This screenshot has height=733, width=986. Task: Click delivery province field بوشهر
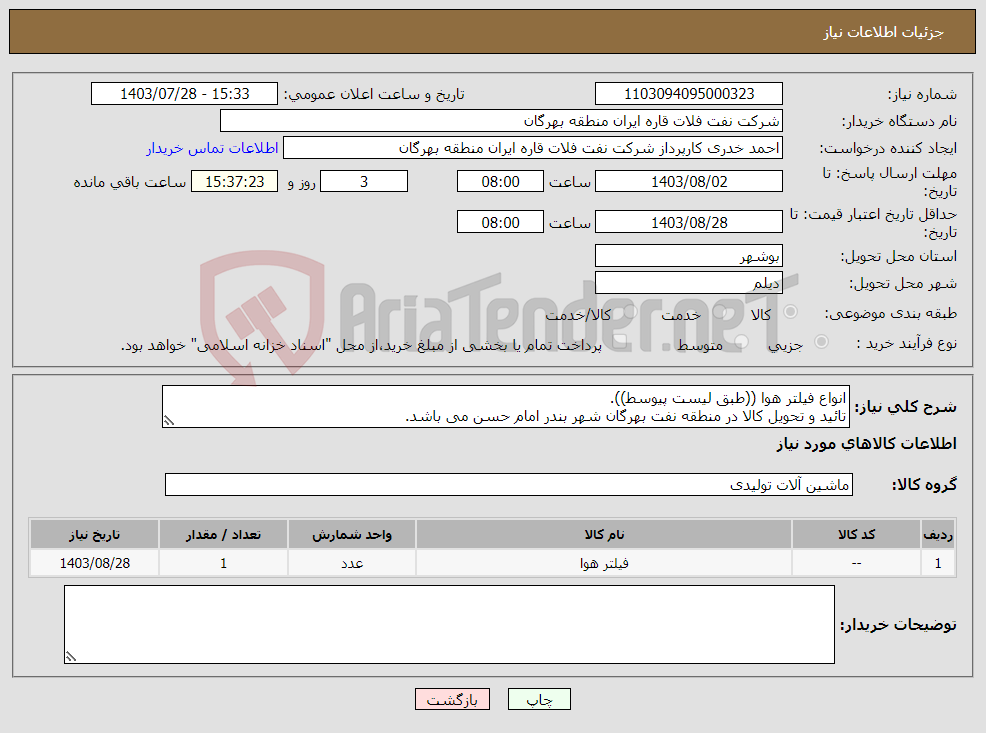tap(689, 256)
